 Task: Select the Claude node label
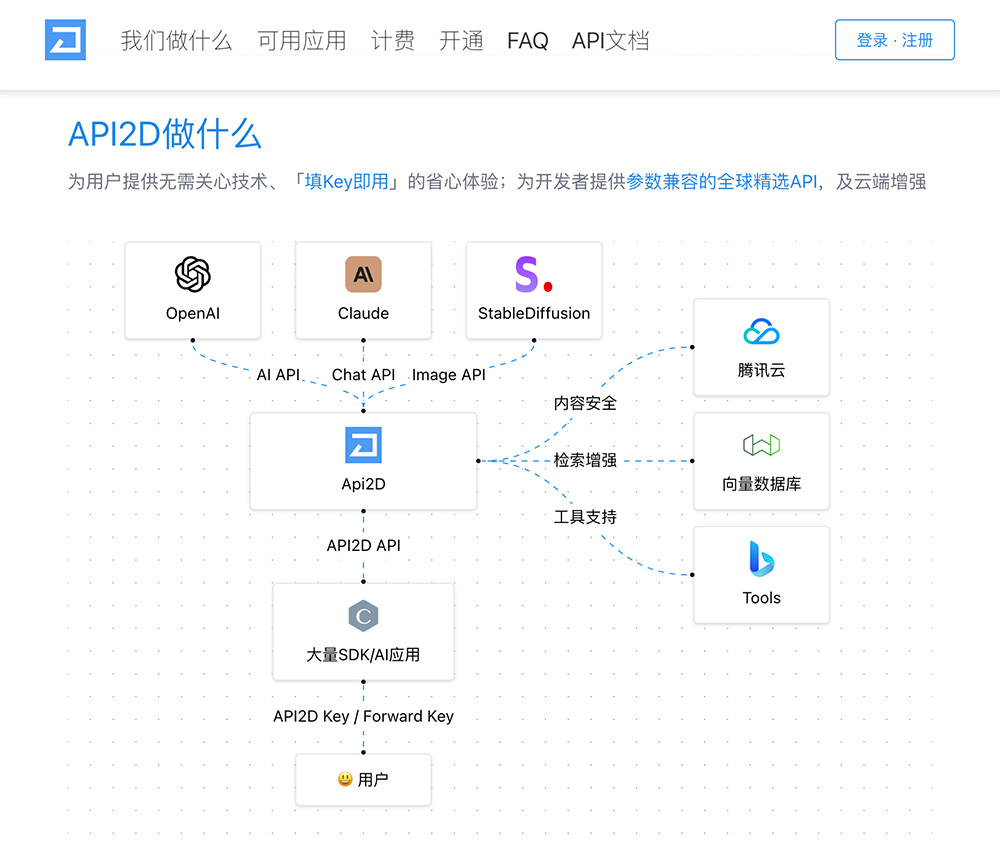(x=364, y=314)
